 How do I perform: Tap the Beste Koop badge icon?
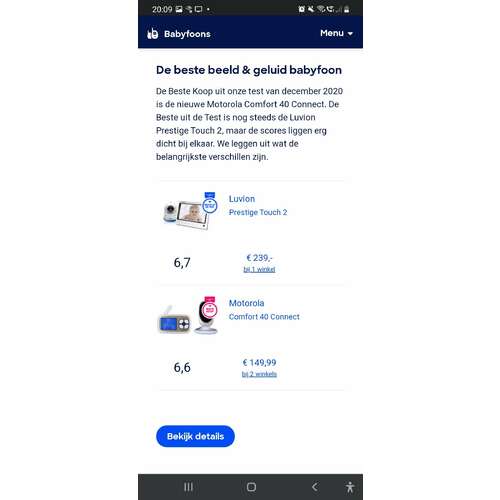pyautogui.click(x=210, y=308)
